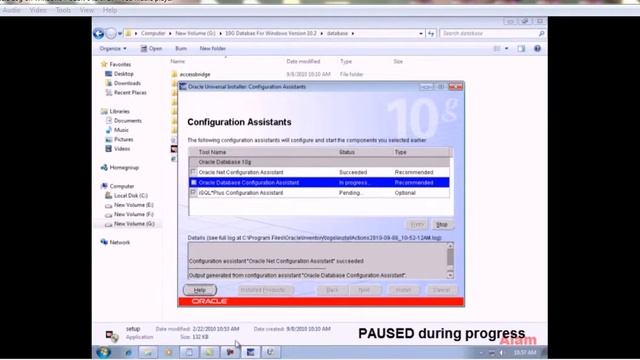Go forward in the Explorer window

111,33
